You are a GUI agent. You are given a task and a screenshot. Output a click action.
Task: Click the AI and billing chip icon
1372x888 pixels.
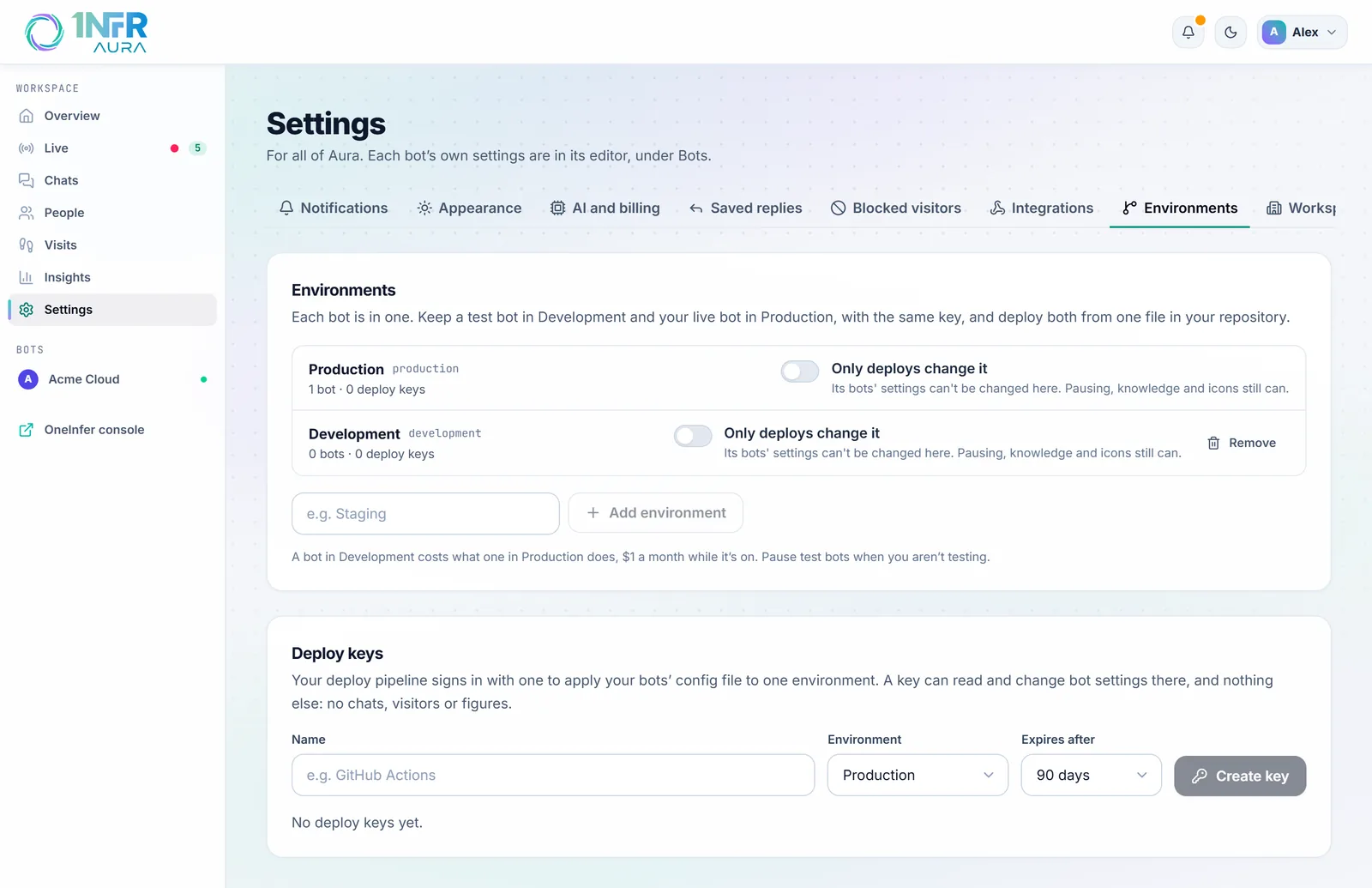point(557,208)
